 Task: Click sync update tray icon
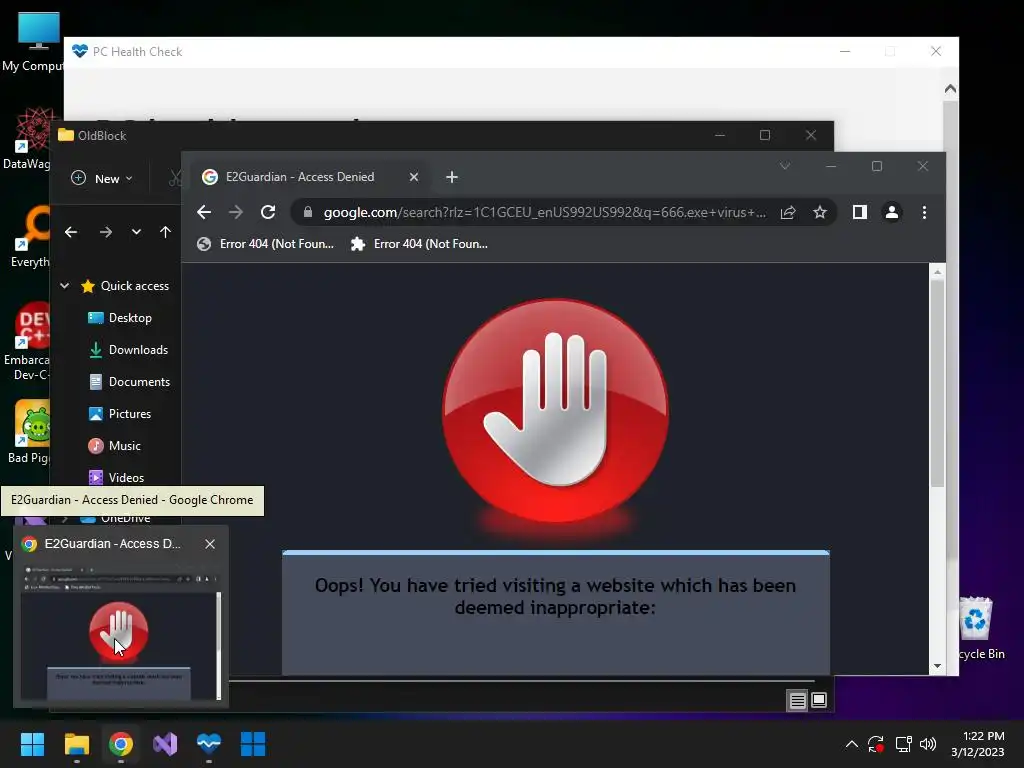(876, 744)
